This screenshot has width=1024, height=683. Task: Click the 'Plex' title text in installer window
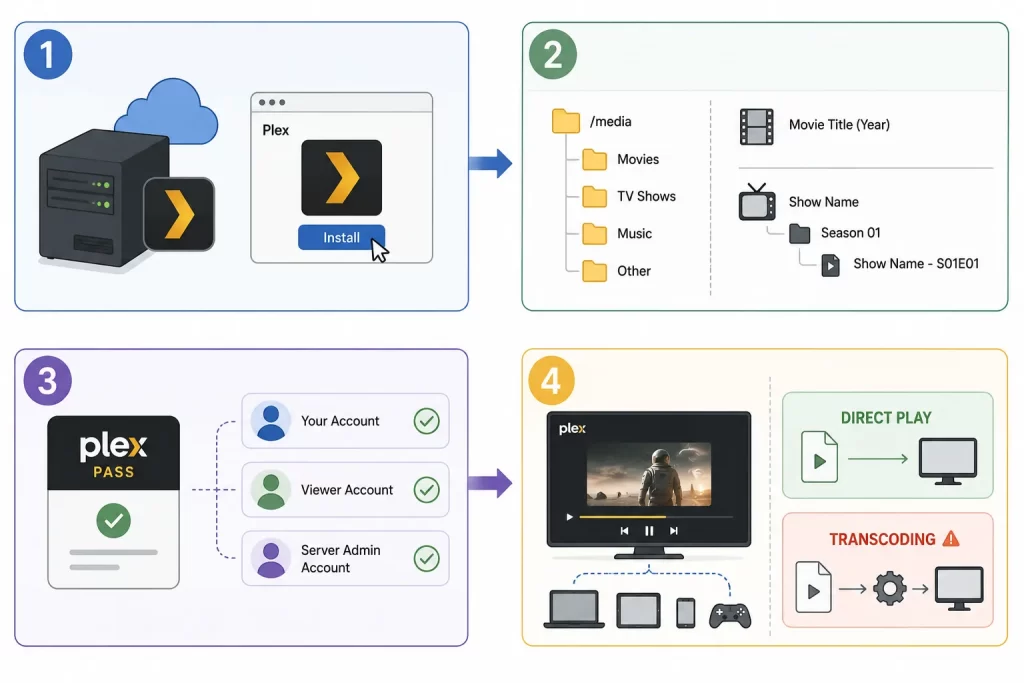pos(276,130)
